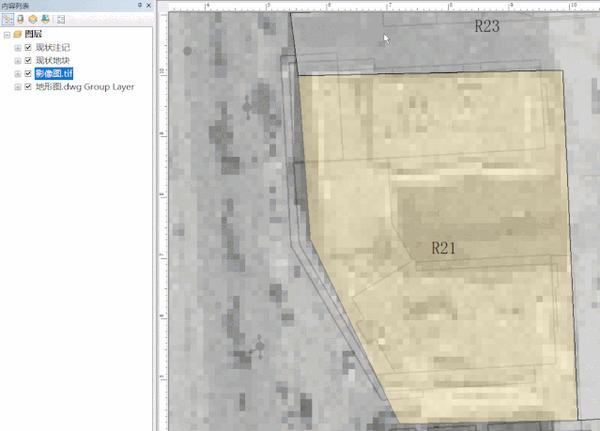Click the horizontal ruler above the map
Viewport: 600px width, 431px height.
[384, 6]
